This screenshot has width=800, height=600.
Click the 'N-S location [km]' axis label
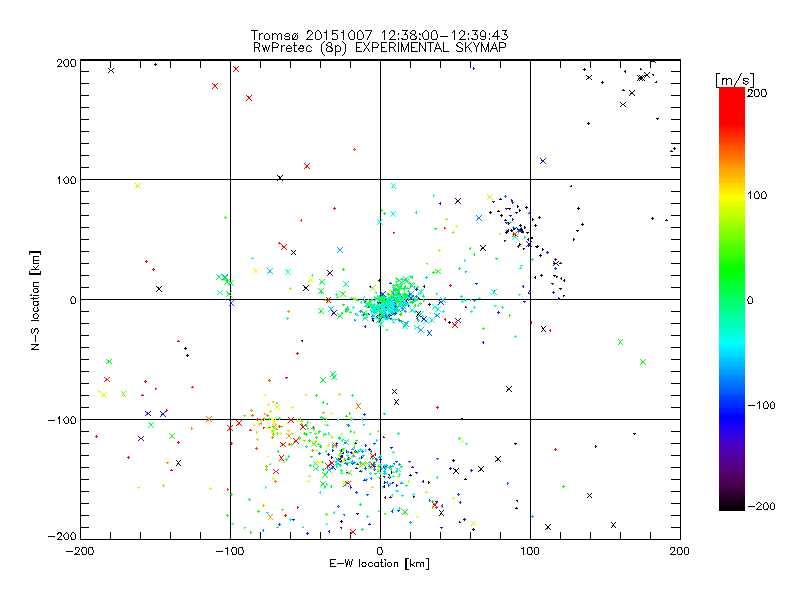[35, 300]
